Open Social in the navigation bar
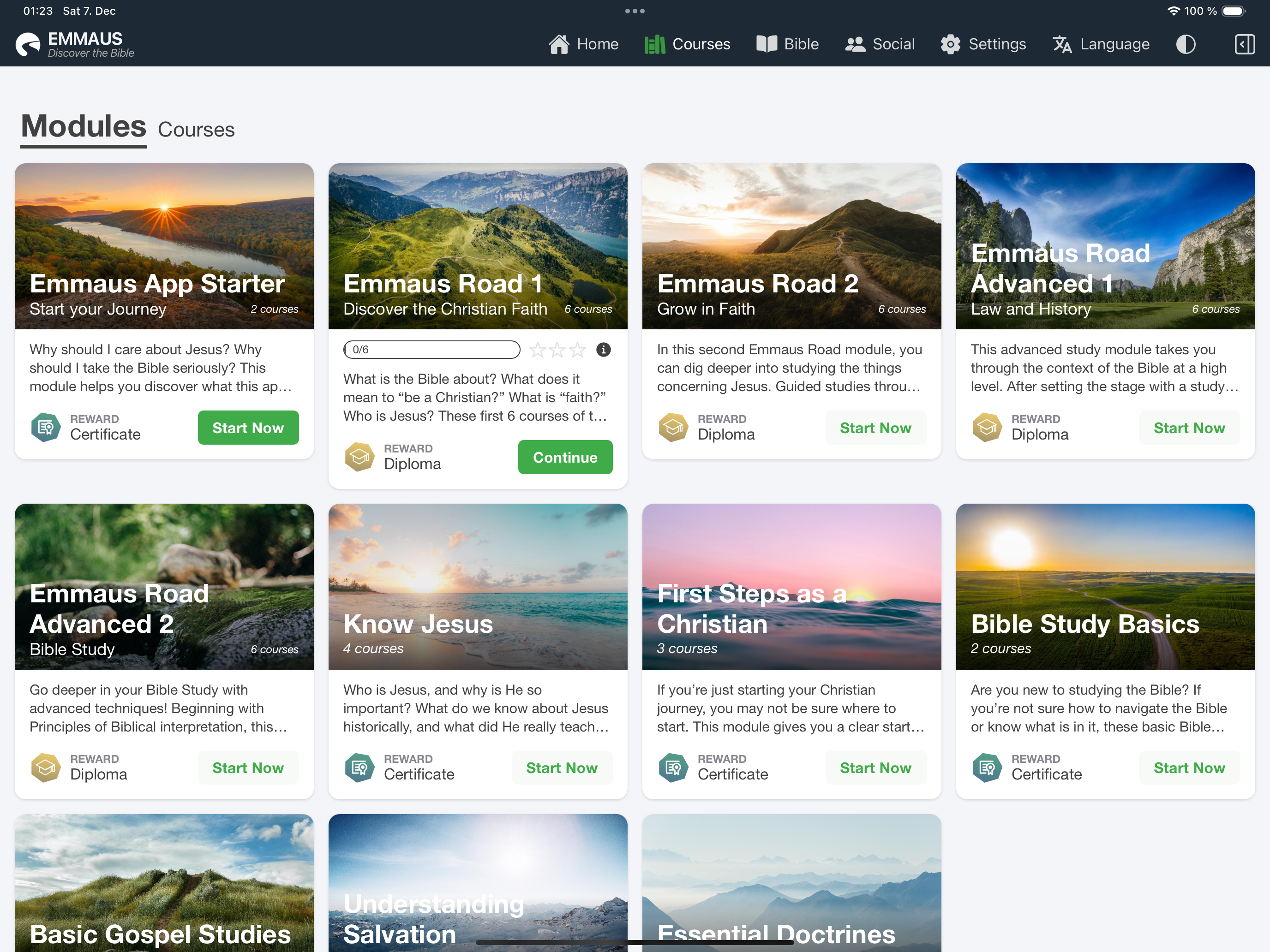The image size is (1270, 952). (880, 44)
